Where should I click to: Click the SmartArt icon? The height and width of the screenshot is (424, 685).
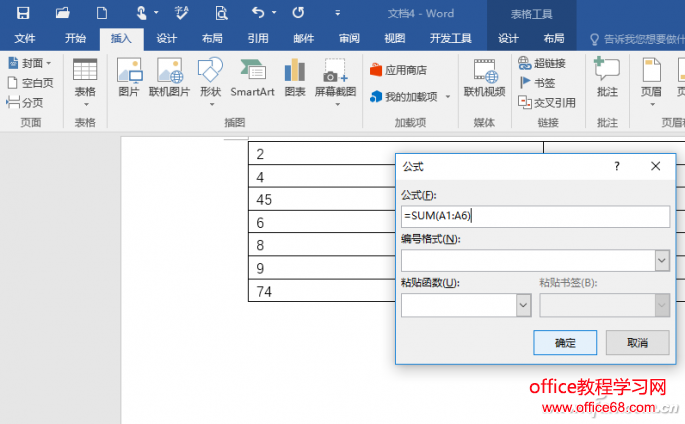(253, 78)
